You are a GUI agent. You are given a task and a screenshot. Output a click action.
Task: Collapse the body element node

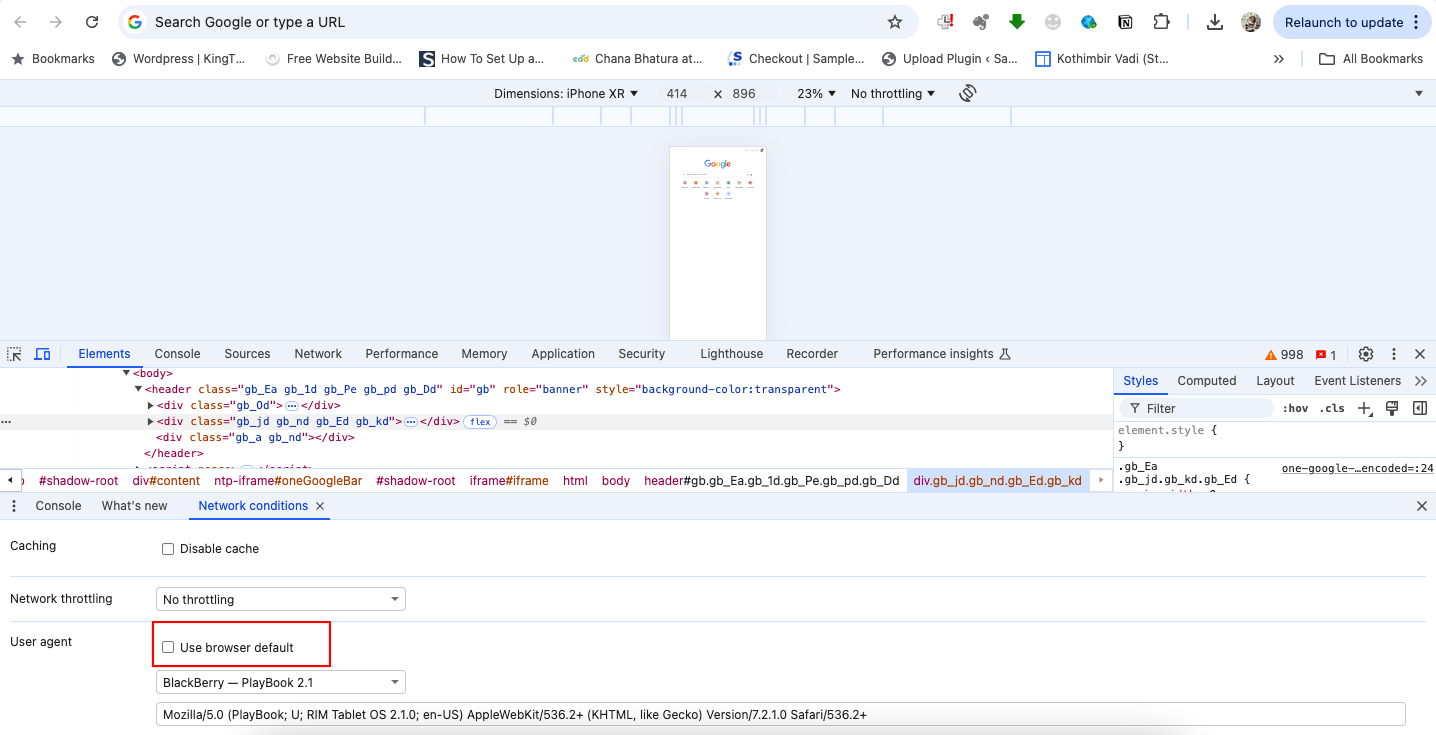[x=126, y=373]
